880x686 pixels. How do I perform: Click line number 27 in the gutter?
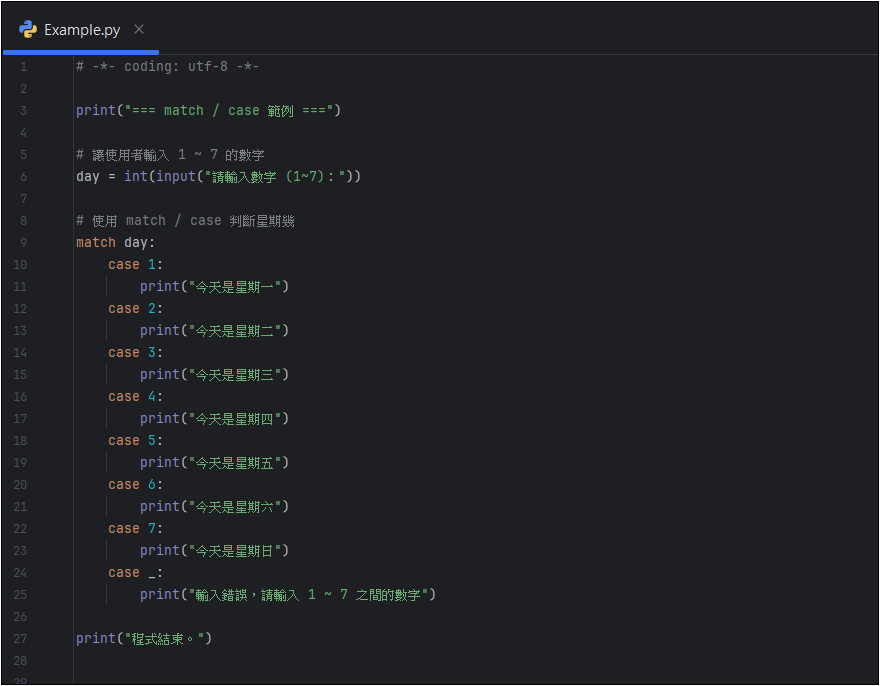pos(23,638)
